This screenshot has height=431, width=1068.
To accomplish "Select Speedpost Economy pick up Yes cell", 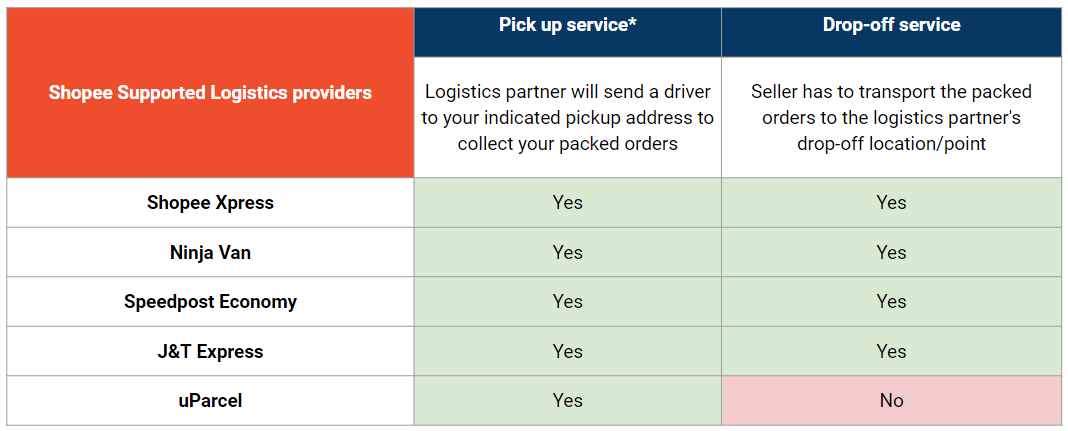I will [x=568, y=302].
